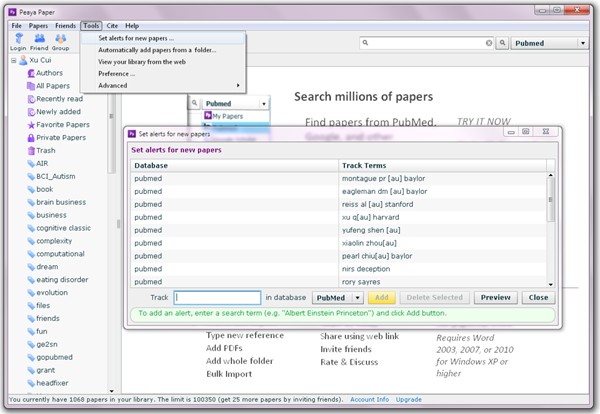Open the Authors icon in sidebar
600x414 pixels.
pyautogui.click(x=31, y=73)
